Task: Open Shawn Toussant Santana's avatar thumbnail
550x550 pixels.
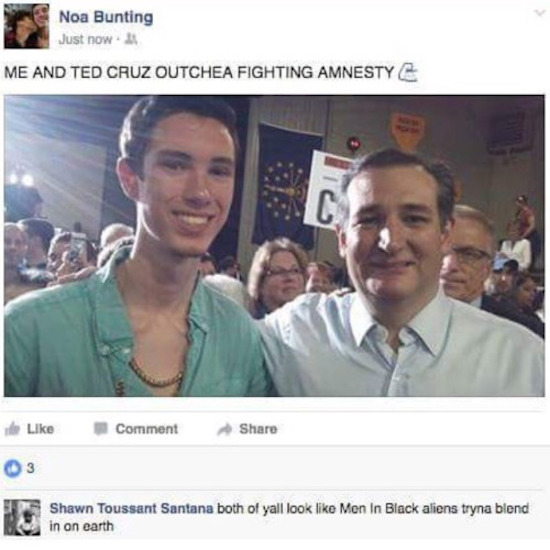Action: pyautogui.click(x=22, y=518)
